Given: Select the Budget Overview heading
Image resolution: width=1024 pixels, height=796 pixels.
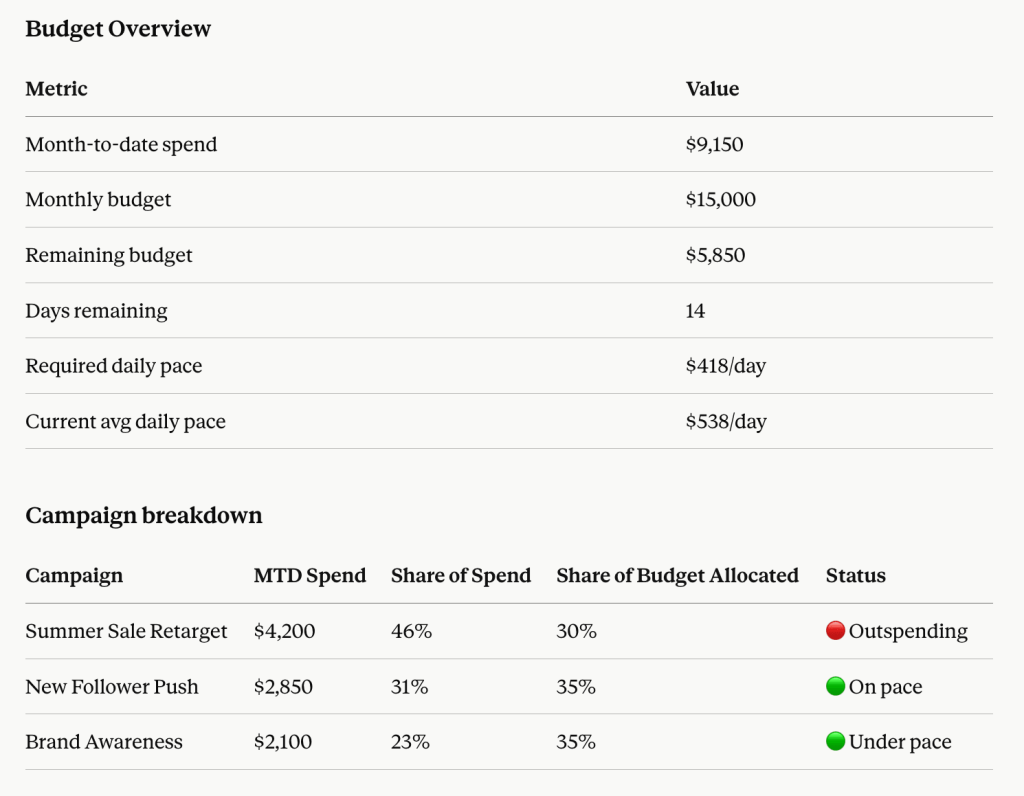Looking at the screenshot, I should click(x=118, y=29).
